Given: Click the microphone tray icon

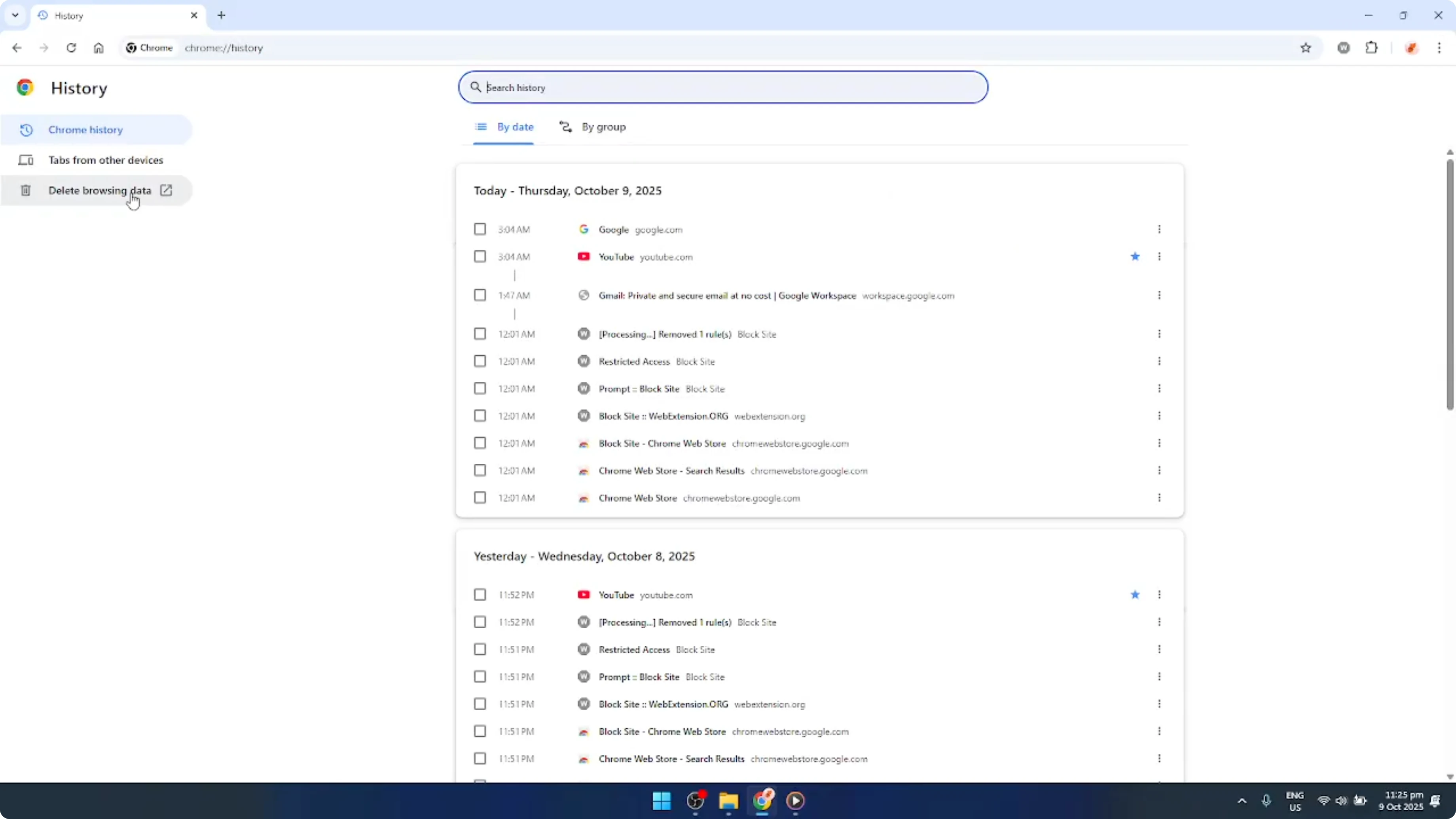Looking at the screenshot, I should coord(1266,801).
